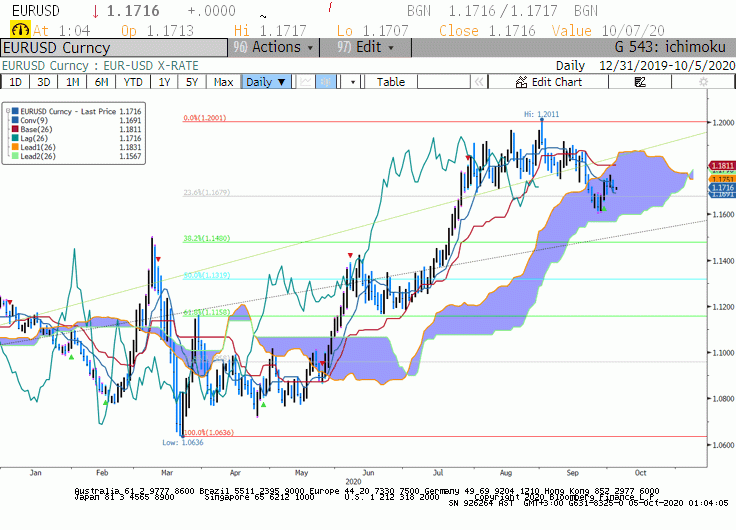This screenshot has height=530, width=736.
Task: Click the Lead1(26) orange color swatch
Action: (x=15, y=147)
